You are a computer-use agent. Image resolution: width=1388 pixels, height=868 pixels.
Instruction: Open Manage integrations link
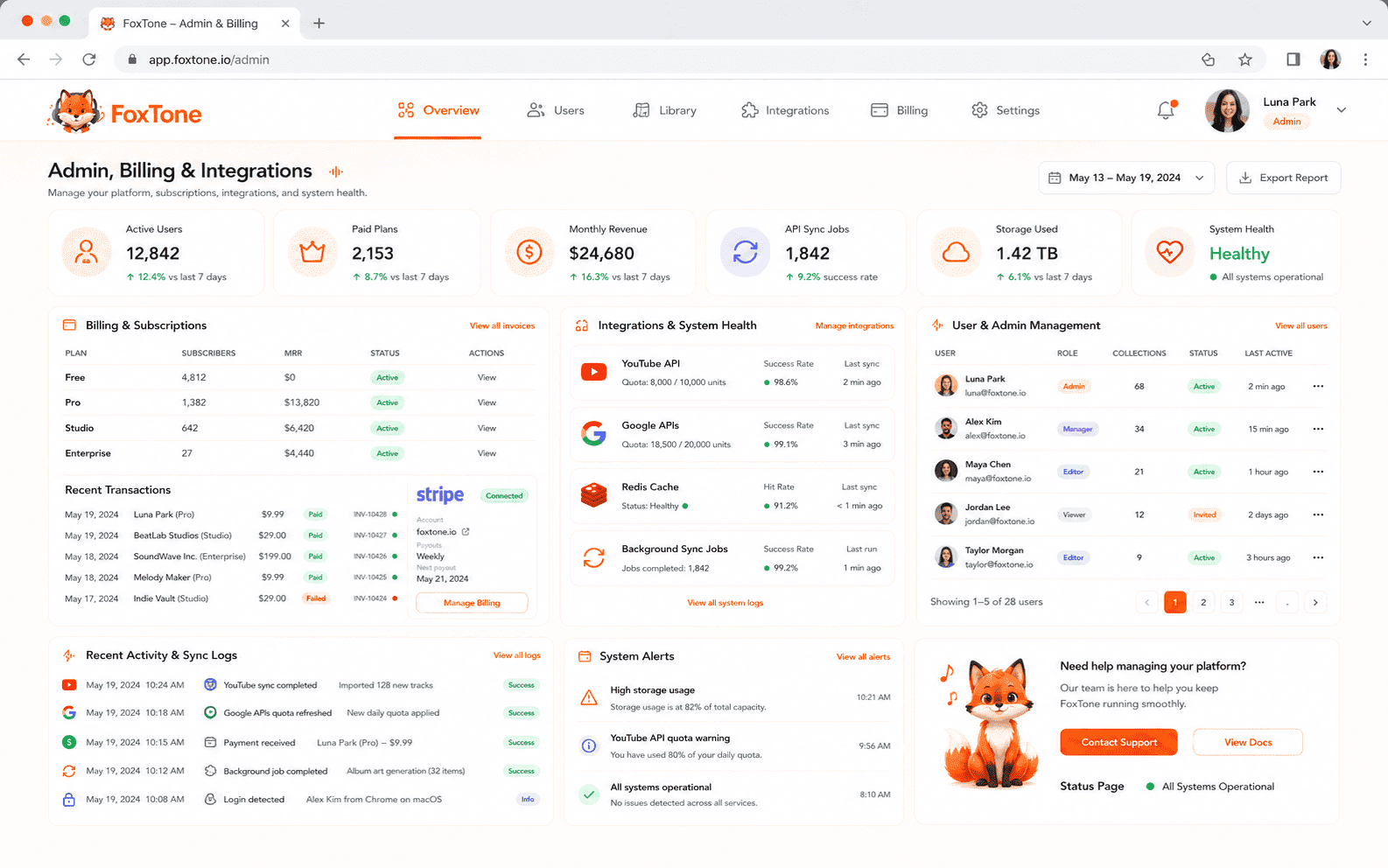pyautogui.click(x=854, y=325)
